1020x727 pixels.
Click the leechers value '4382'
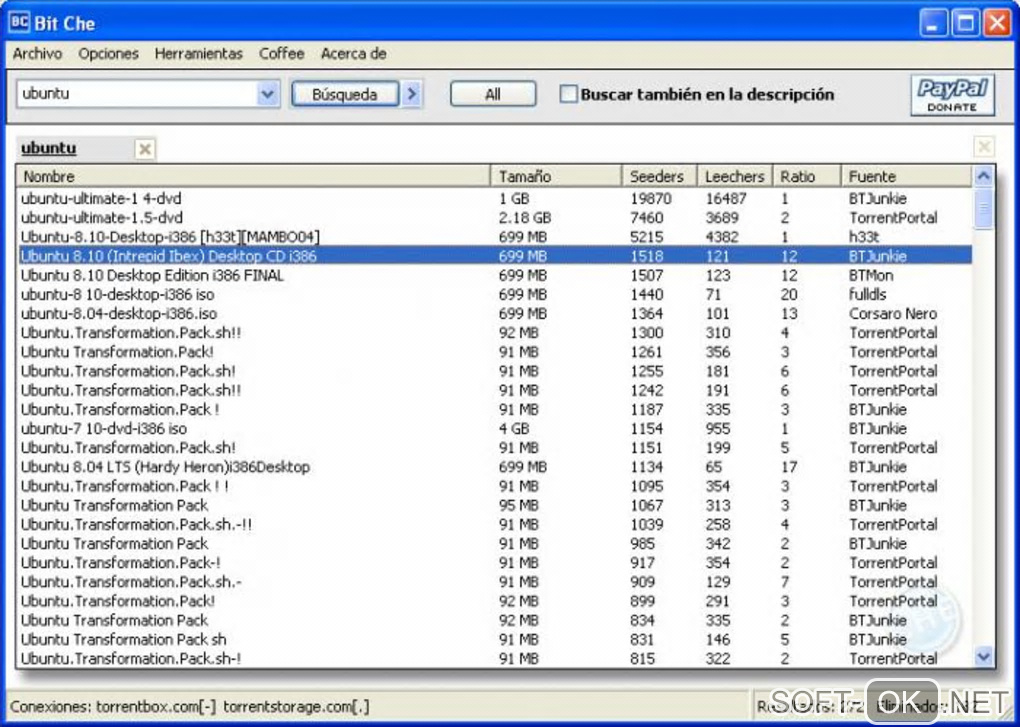point(722,237)
